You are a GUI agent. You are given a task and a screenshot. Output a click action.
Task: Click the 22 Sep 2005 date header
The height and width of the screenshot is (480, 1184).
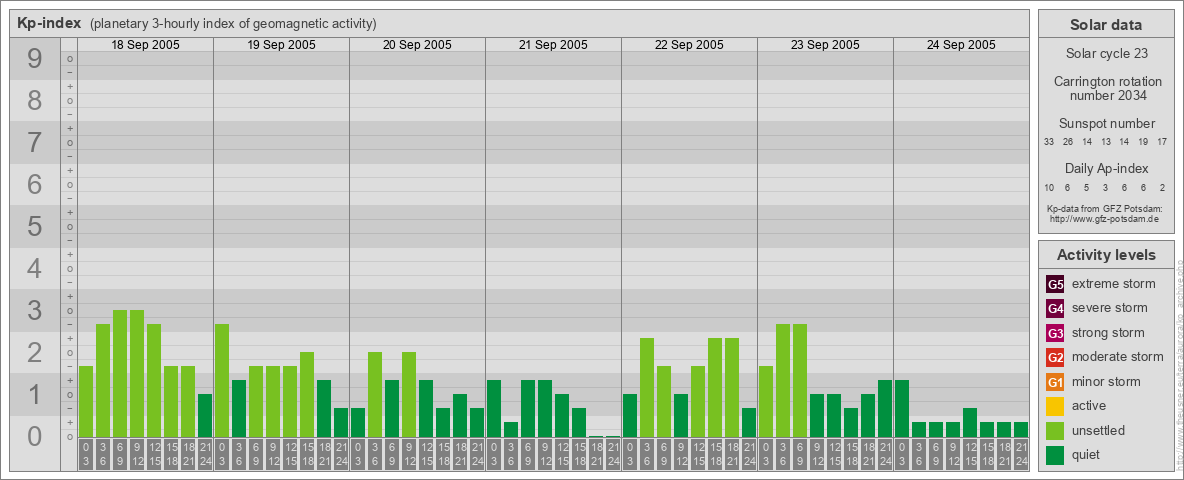(x=689, y=45)
